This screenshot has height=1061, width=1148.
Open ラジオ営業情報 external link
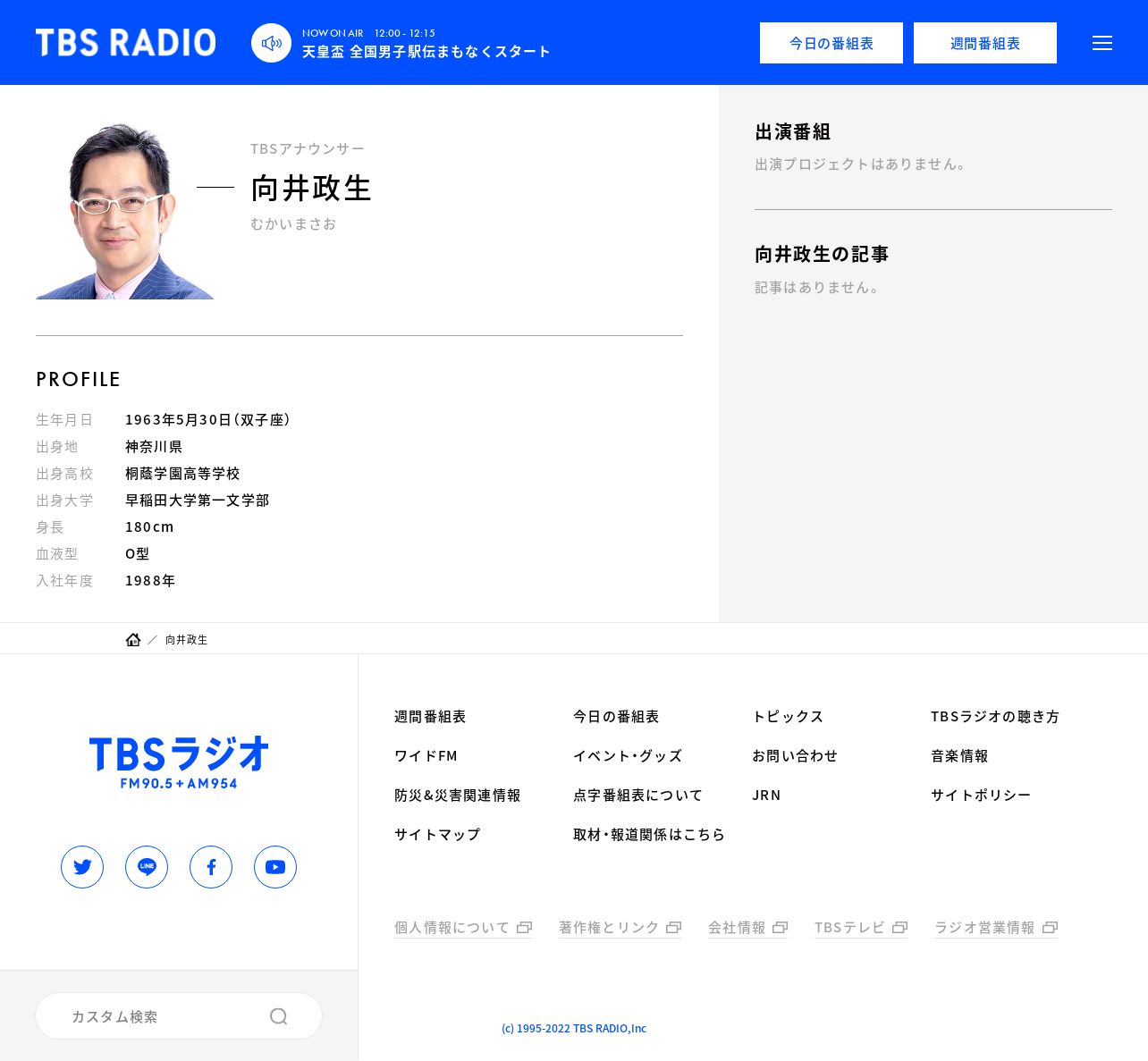(x=995, y=928)
